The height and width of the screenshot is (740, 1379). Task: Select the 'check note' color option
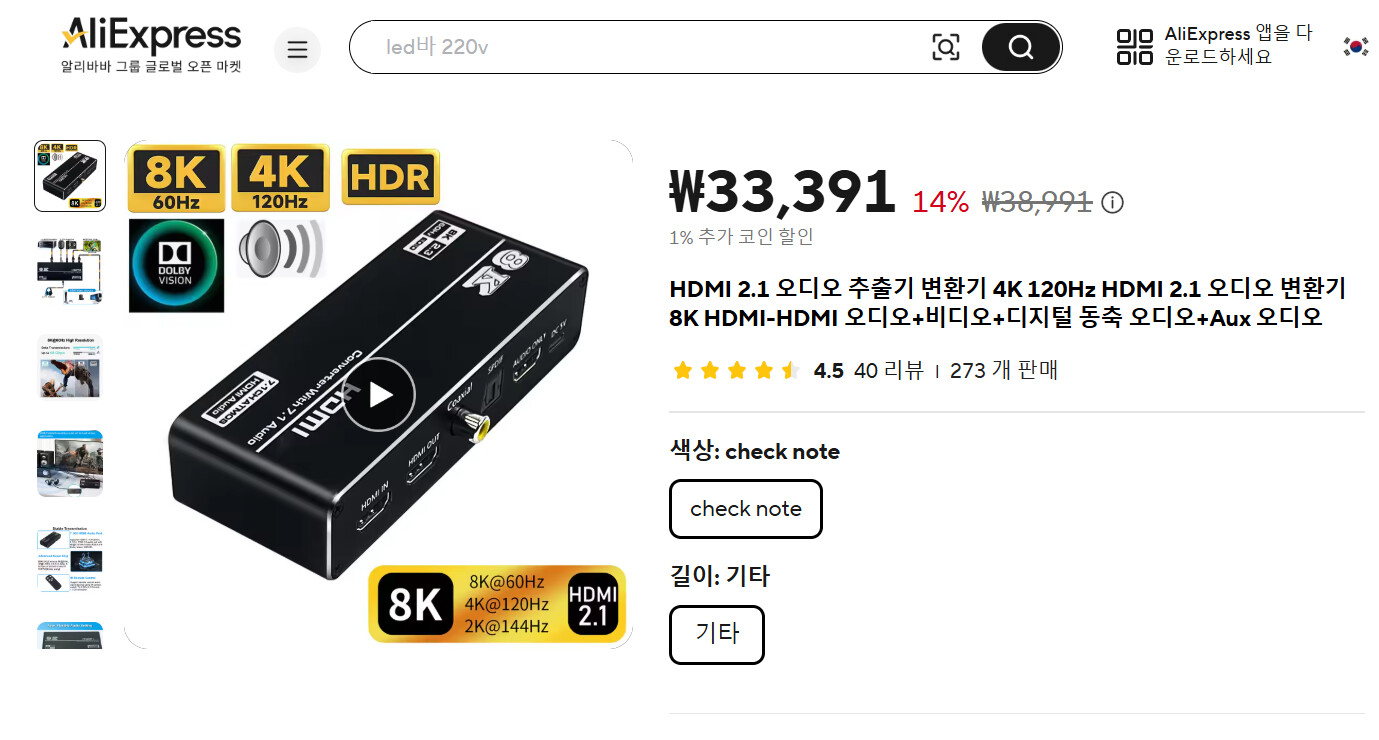point(746,509)
